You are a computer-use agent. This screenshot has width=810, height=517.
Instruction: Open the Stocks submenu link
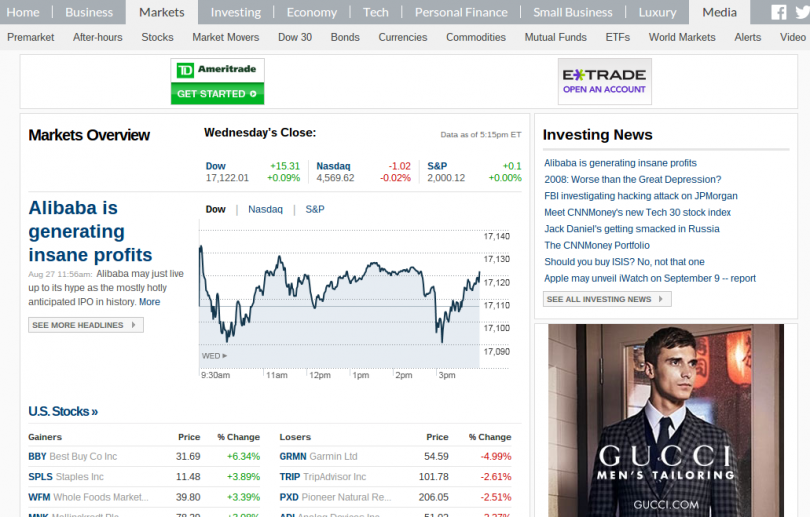click(x=158, y=37)
